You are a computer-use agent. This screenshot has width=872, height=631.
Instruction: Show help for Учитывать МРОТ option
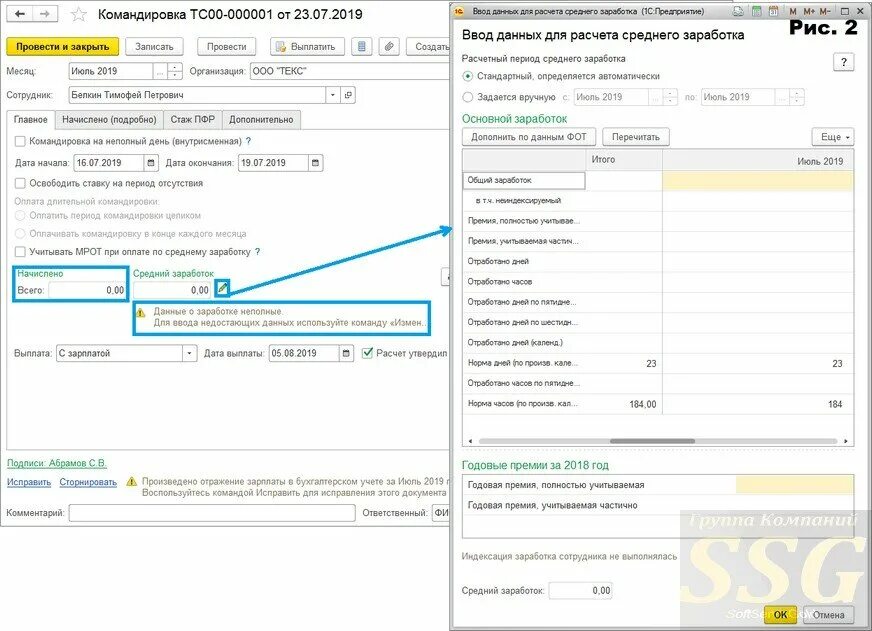pyautogui.click(x=257, y=252)
